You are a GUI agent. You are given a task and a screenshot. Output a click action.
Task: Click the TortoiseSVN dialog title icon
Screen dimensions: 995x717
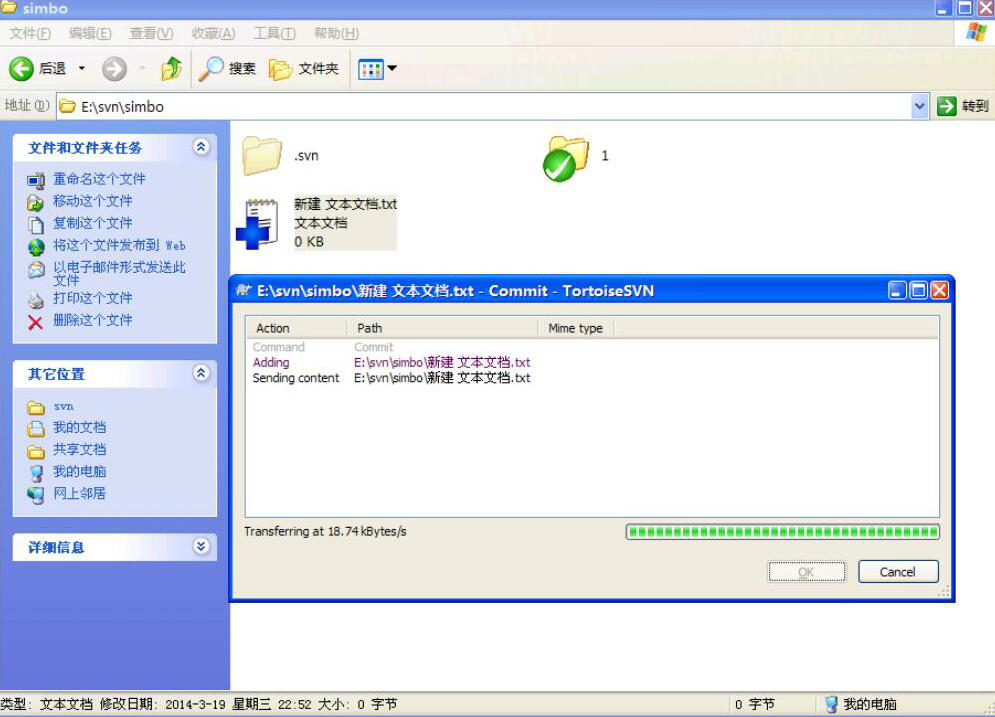244,291
